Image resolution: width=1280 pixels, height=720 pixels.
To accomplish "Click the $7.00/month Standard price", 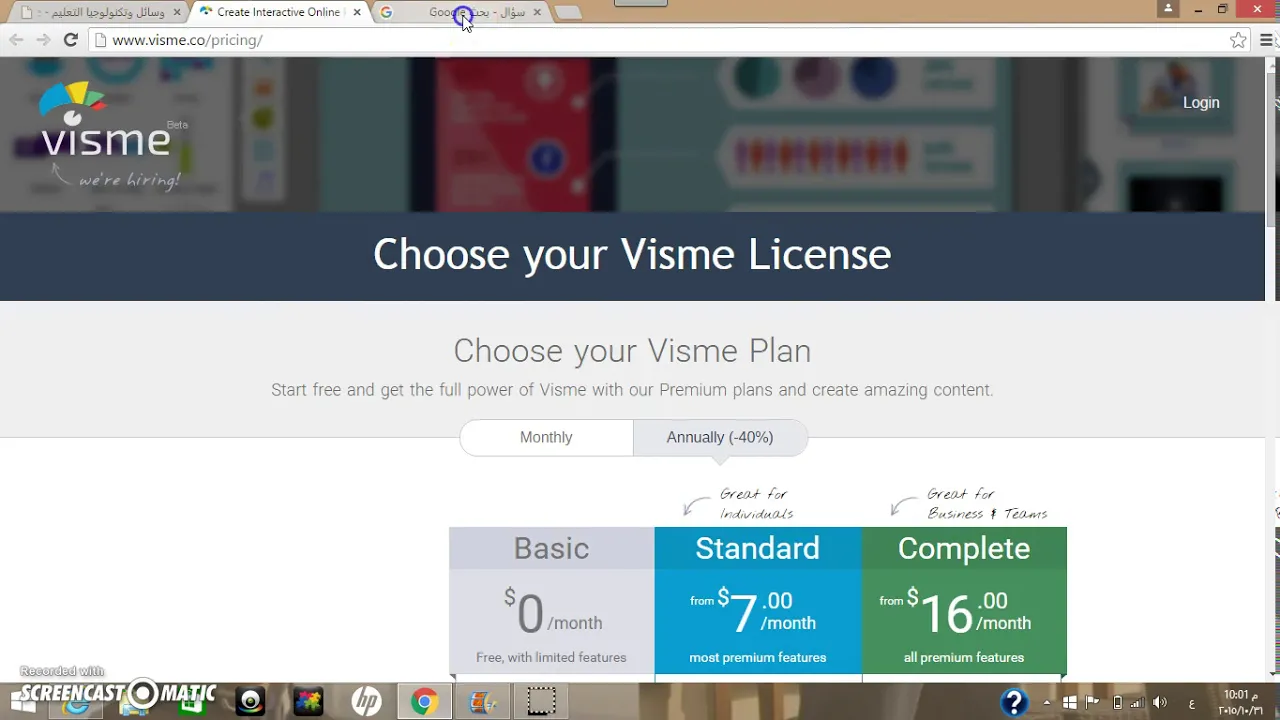I will coord(753,613).
